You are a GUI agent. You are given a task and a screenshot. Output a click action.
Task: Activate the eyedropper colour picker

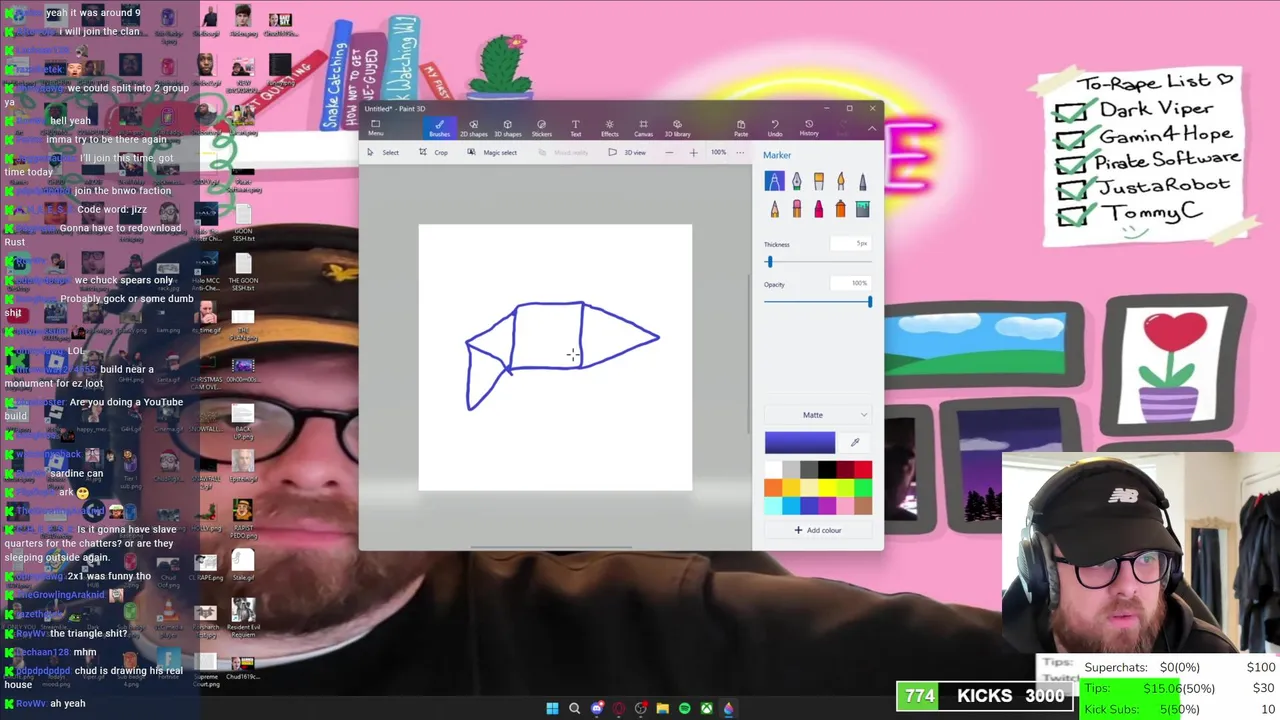pyautogui.click(x=855, y=442)
